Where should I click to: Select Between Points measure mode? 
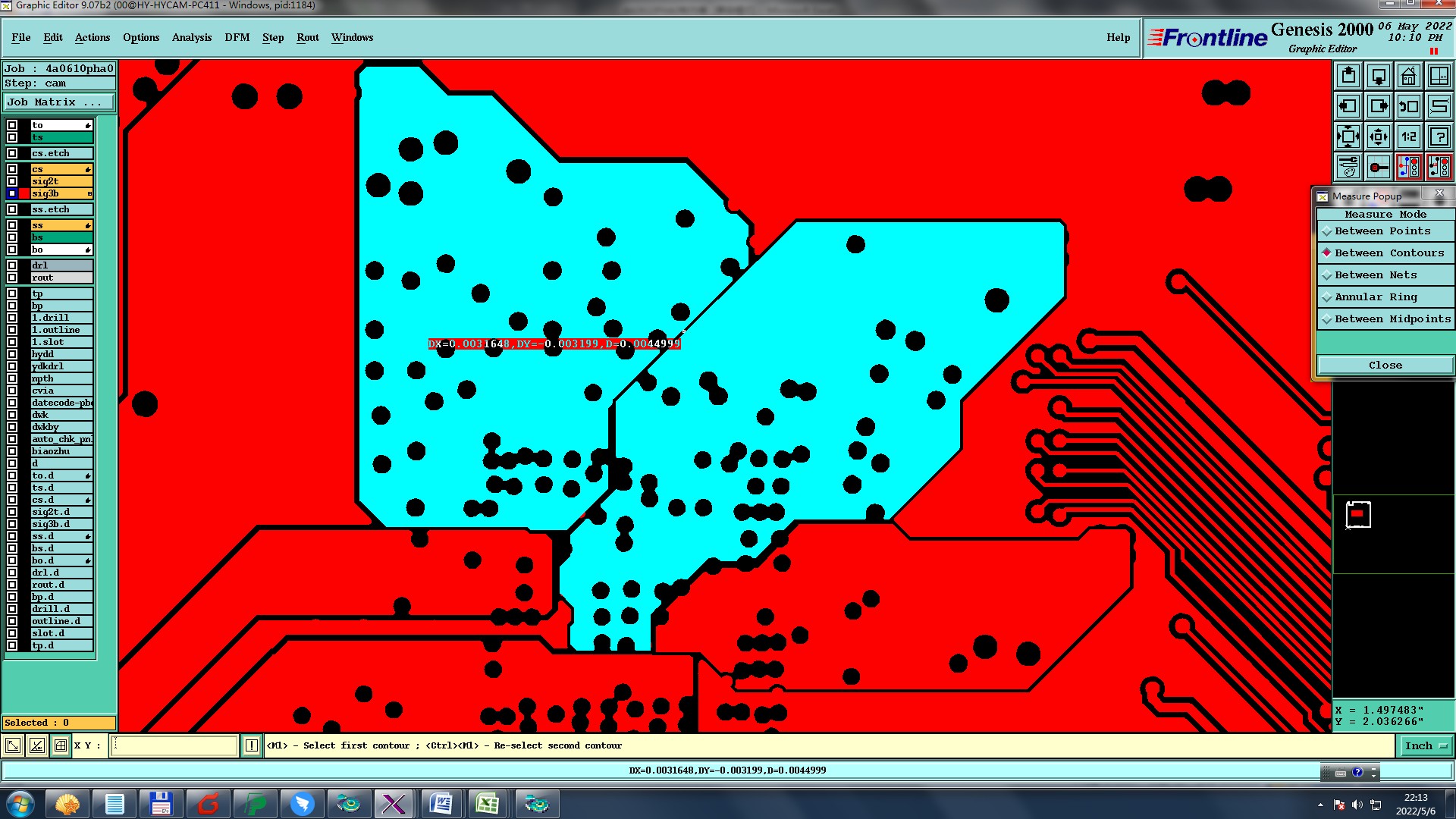pyautogui.click(x=1382, y=231)
